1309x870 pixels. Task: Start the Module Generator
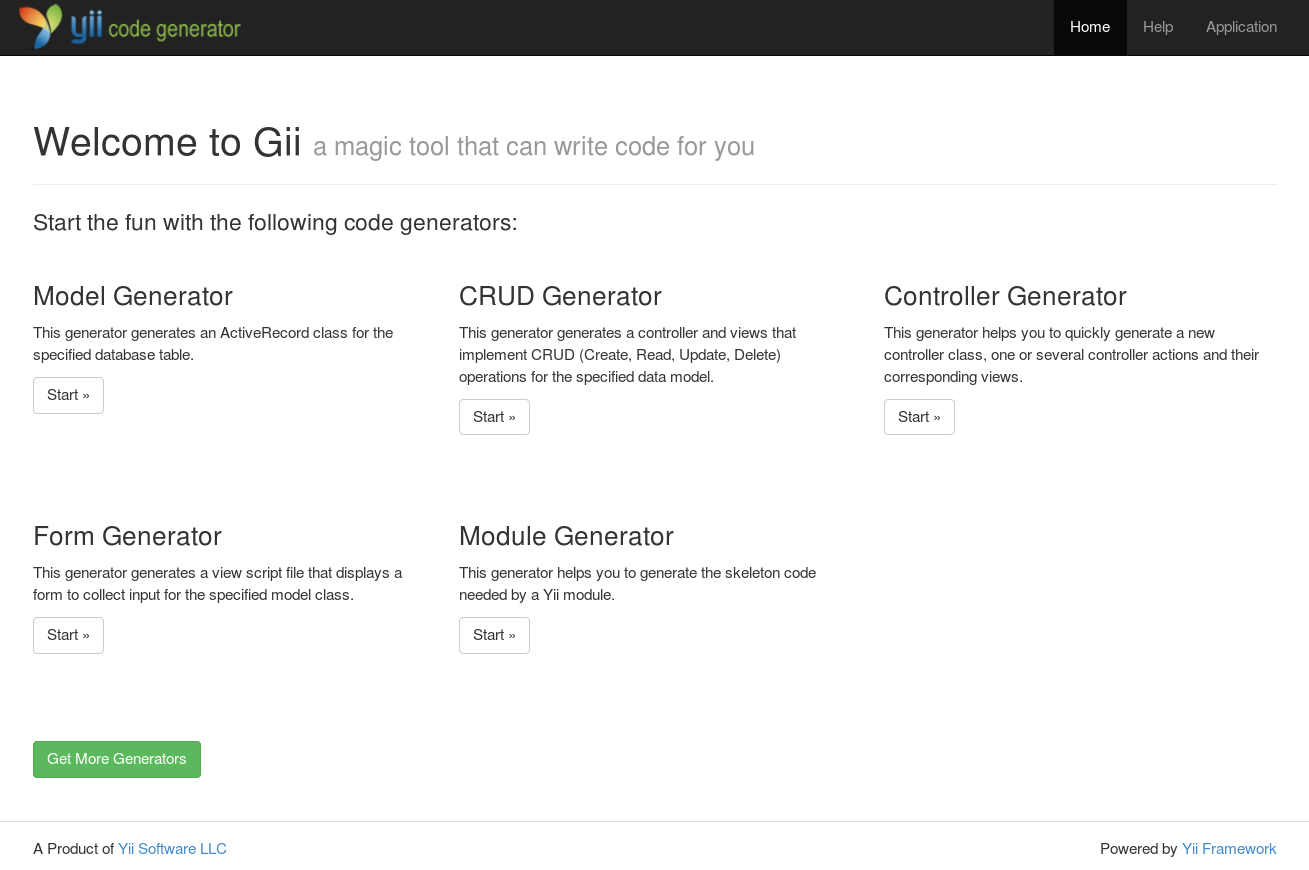click(494, 635)
